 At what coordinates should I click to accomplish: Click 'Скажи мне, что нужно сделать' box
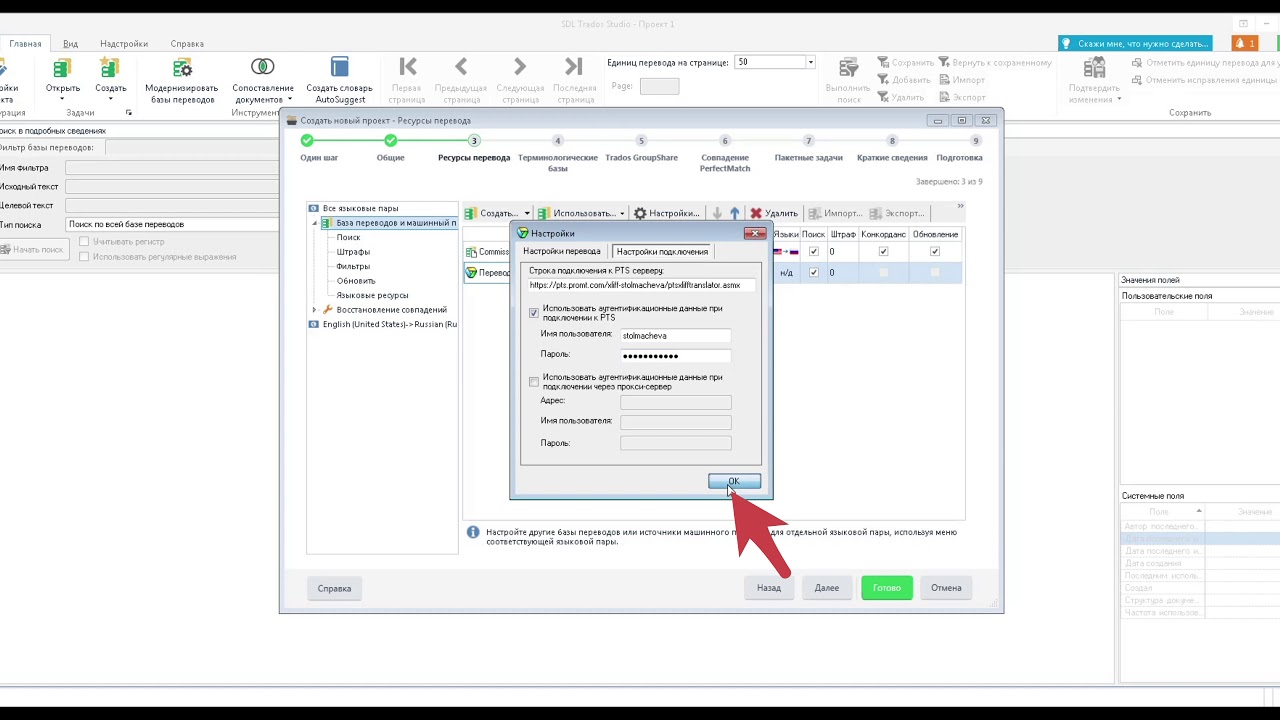(1135, 44)
